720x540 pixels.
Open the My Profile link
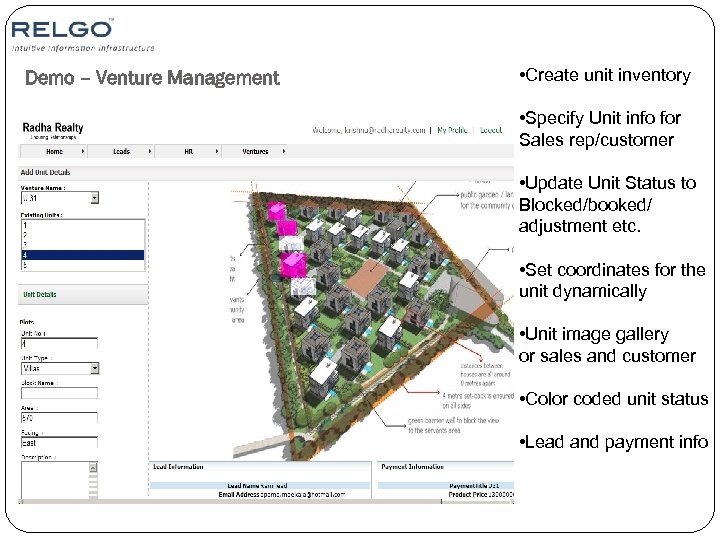click(x=452, y=130)
